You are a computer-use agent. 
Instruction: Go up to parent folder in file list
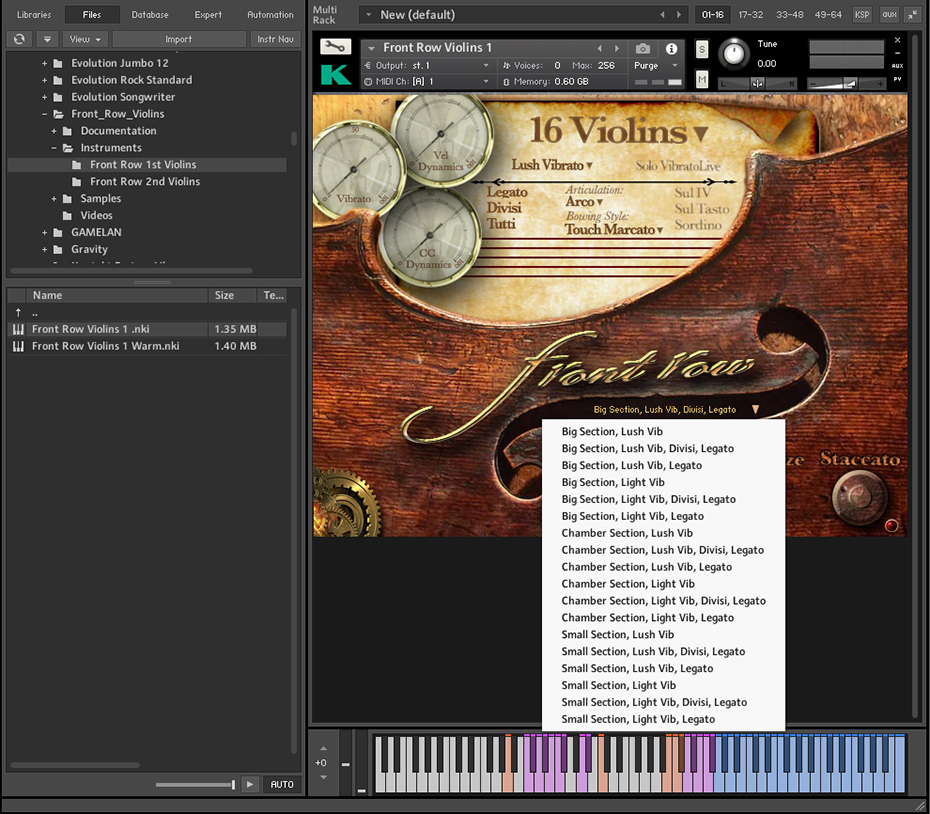pos(18,312)
